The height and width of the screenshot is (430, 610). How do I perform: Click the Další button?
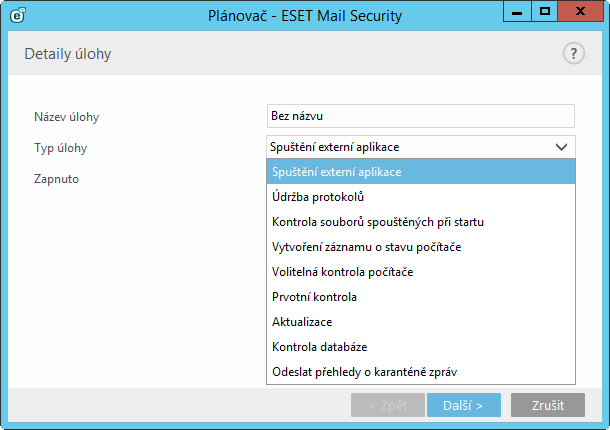click(464, 405)
